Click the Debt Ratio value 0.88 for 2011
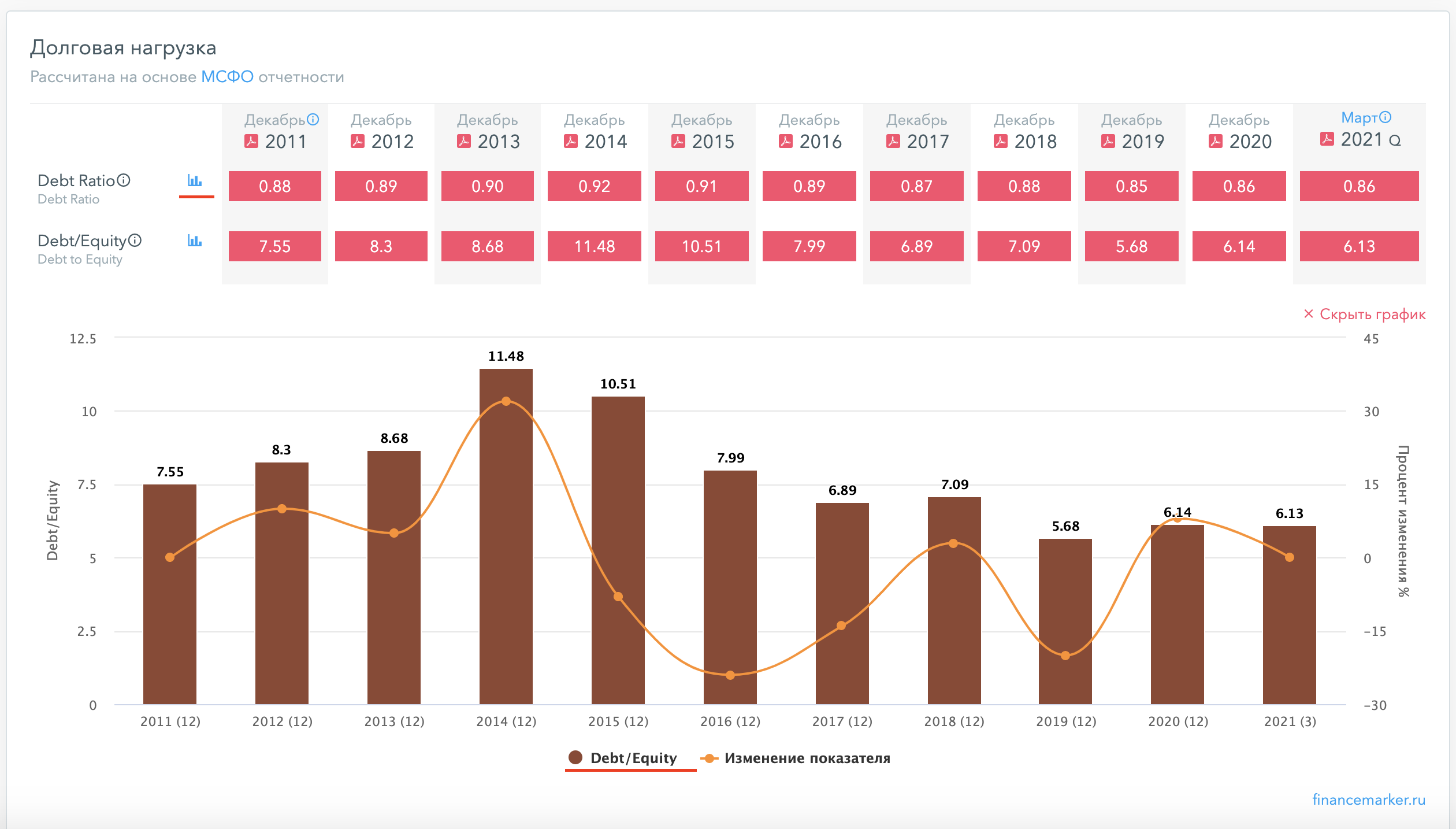1456x829 pixels. pos(275,186)
